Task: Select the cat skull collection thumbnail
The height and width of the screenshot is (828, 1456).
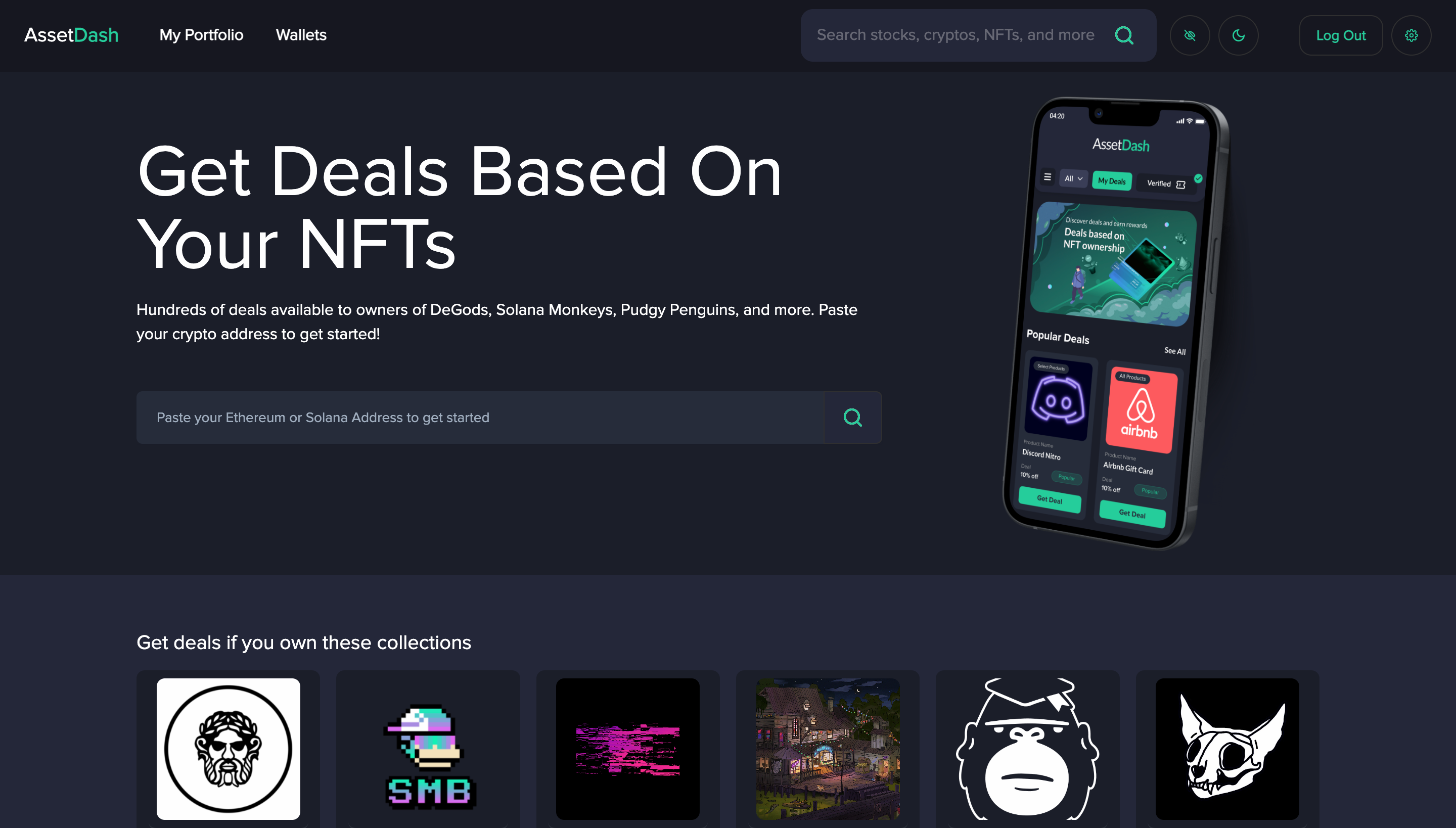Action: tap(1227, 748)
